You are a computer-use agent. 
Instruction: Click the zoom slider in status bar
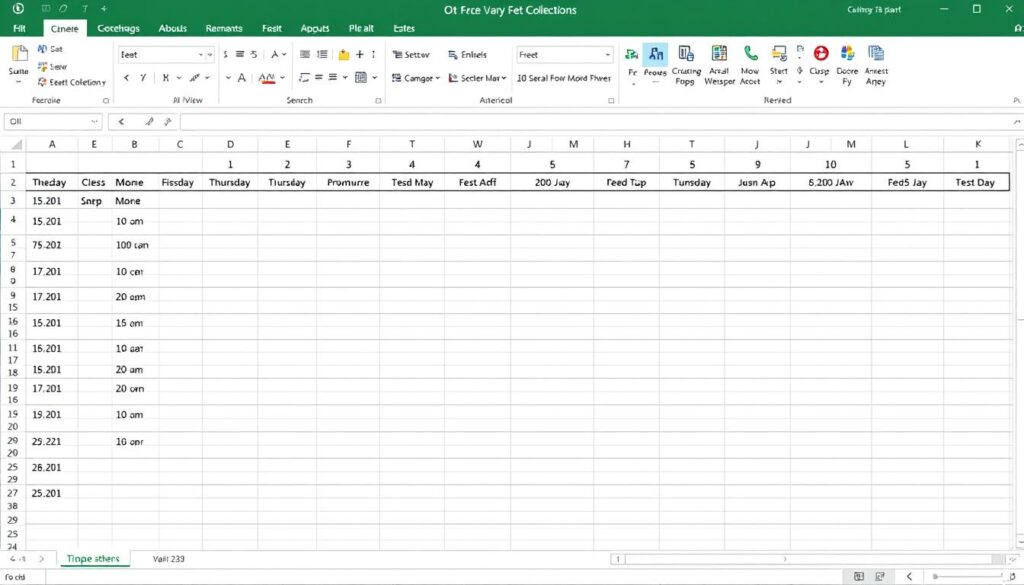[968, 577]
